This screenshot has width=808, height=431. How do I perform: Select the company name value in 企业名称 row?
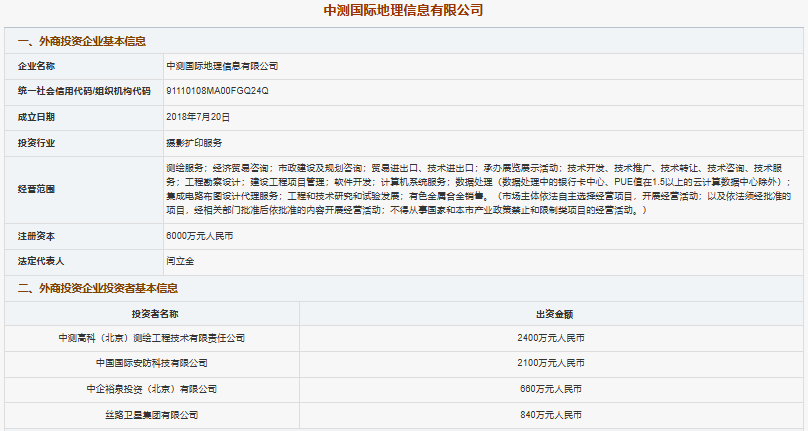coord(222,66)
